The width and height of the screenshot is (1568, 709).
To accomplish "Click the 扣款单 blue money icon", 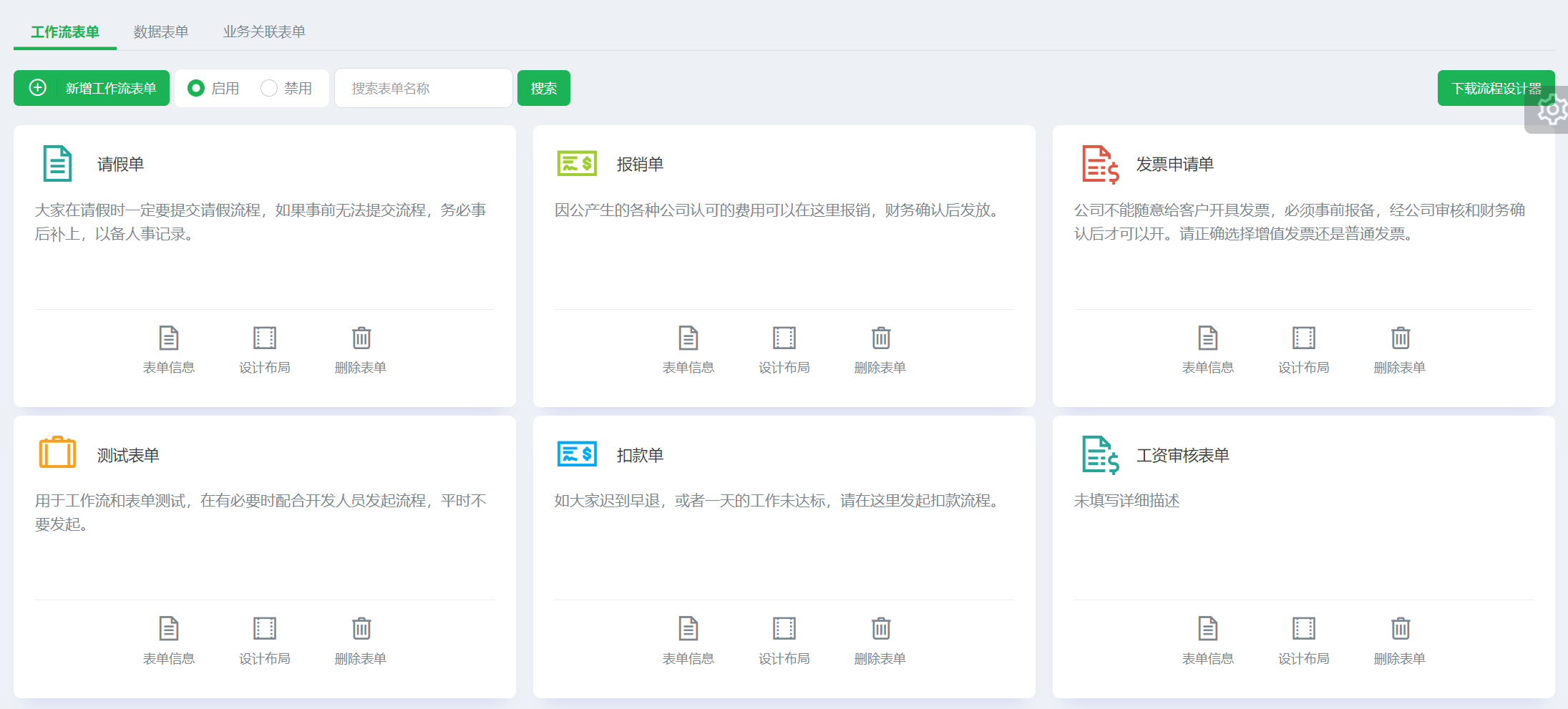I will (577, 454).
